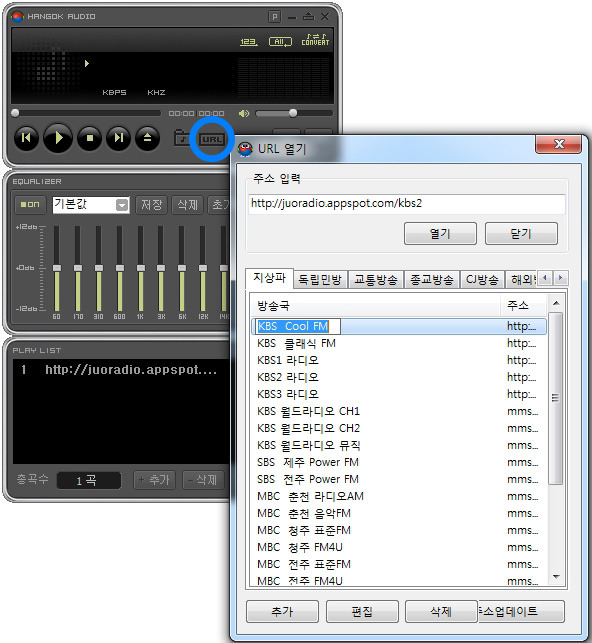Screen dimensions: 592x643
Task: Select the first playlist entry juoradio URL
Action: [x=122, y=370]
